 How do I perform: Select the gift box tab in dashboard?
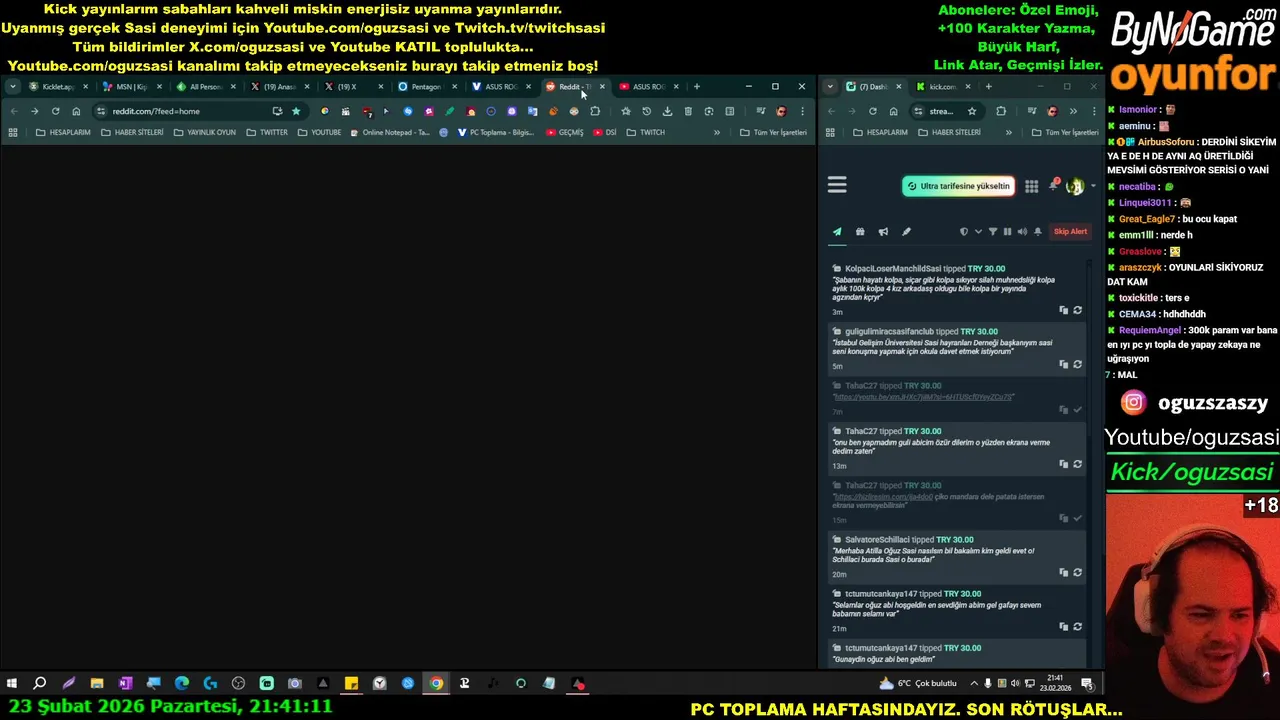pyautogui.click(x=860, y=232)
